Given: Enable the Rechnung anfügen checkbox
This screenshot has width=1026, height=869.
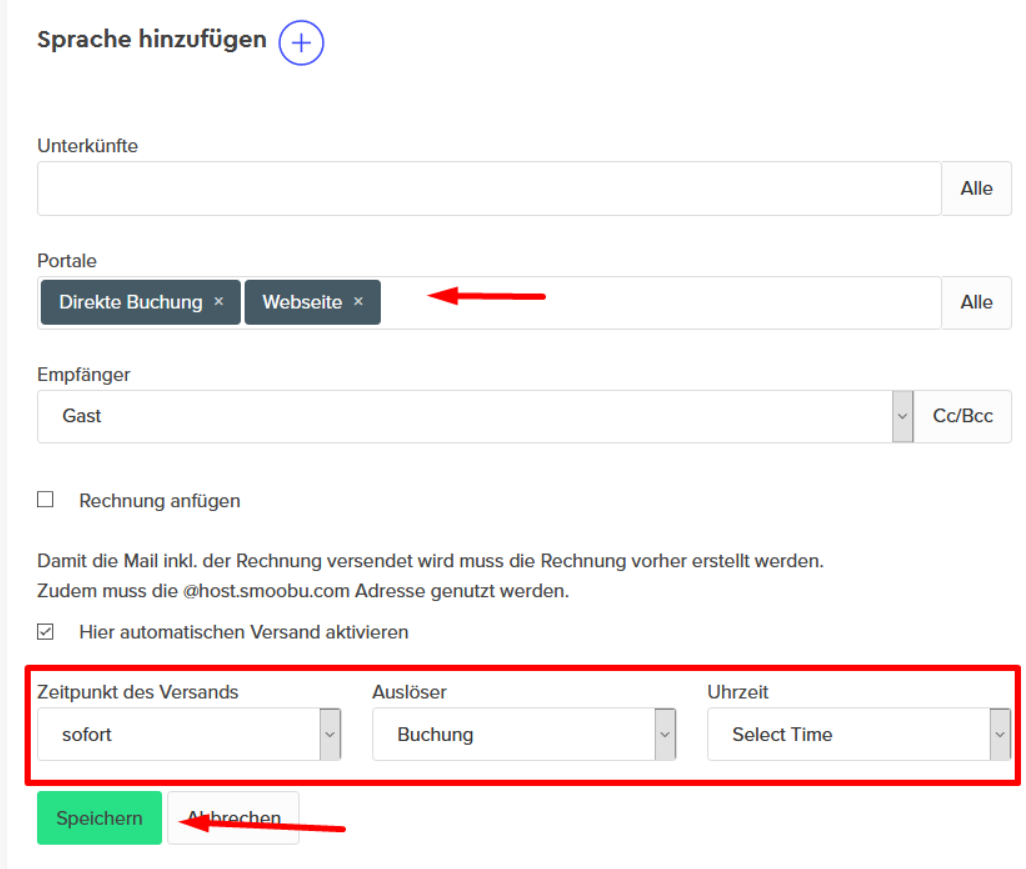Looking at the screenshot, I should coord(45,500).
